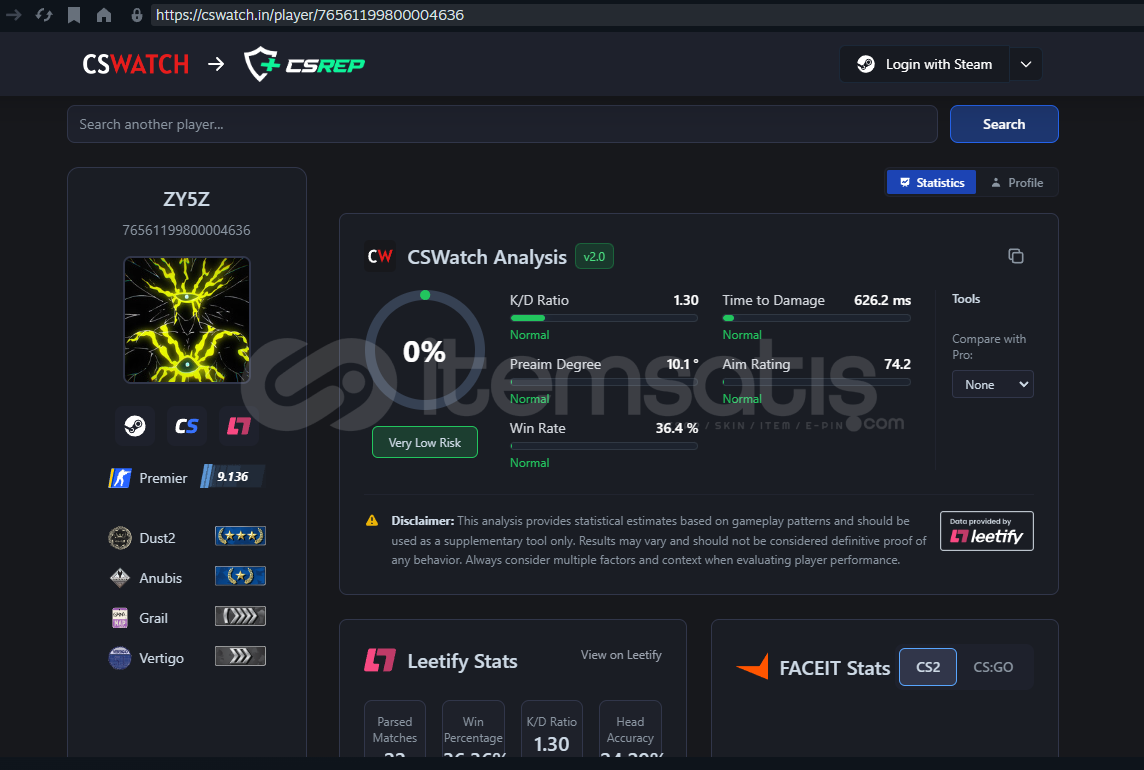Select the CS2 FACEIT toggle
The width and height of the screenshot is (1144, 770).
click(x=927, y=667)
